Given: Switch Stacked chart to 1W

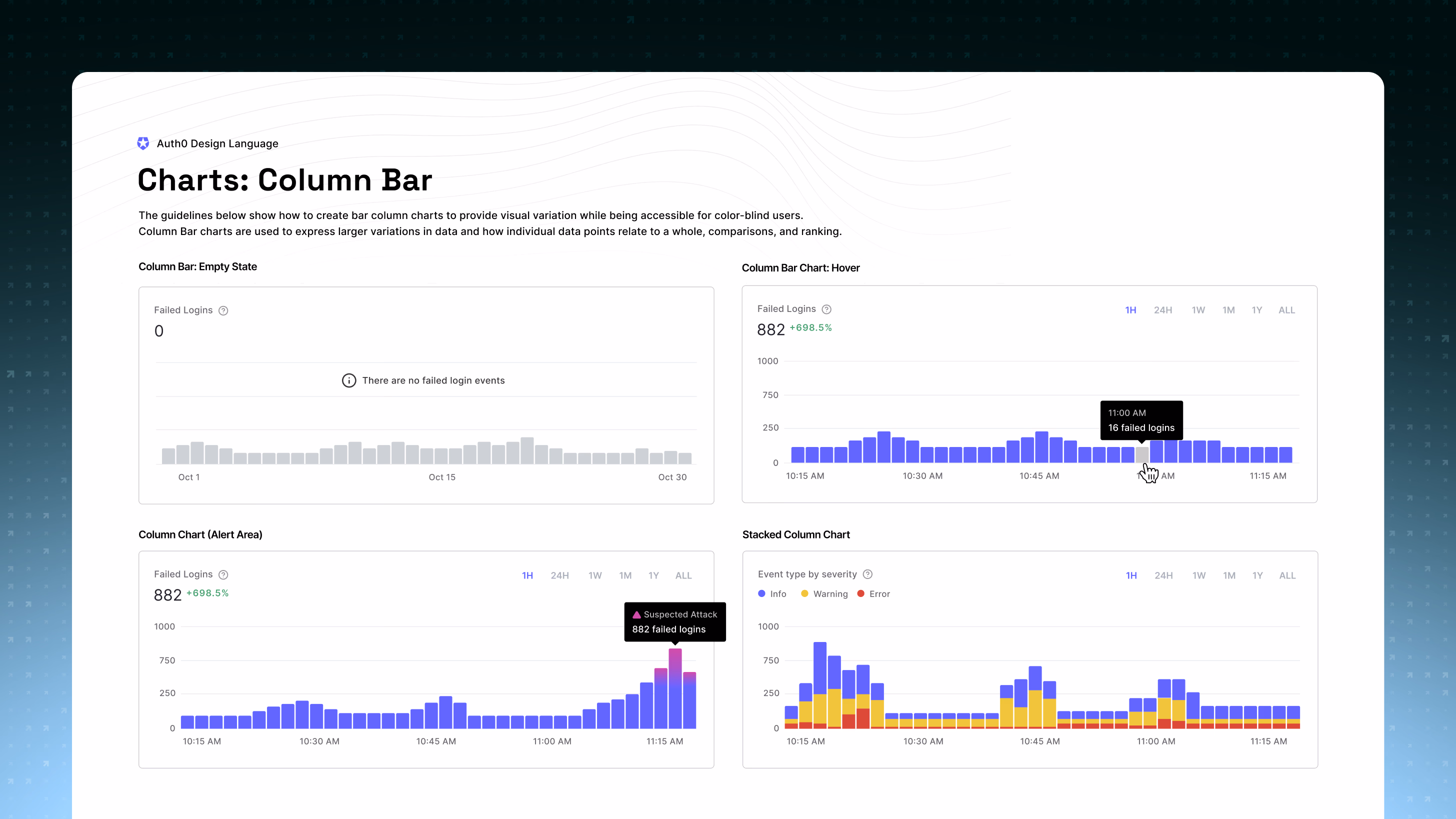Looking at the screenshot, I should pos(1199,575).
